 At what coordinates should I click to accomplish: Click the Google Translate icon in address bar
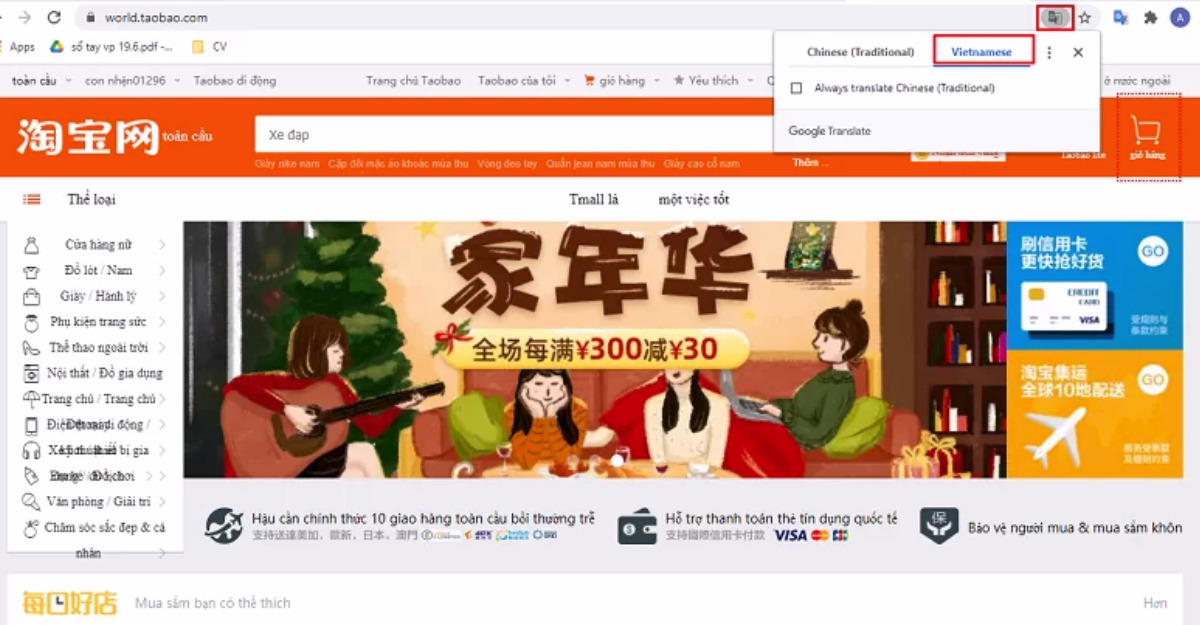click(x=1054, y=17)
